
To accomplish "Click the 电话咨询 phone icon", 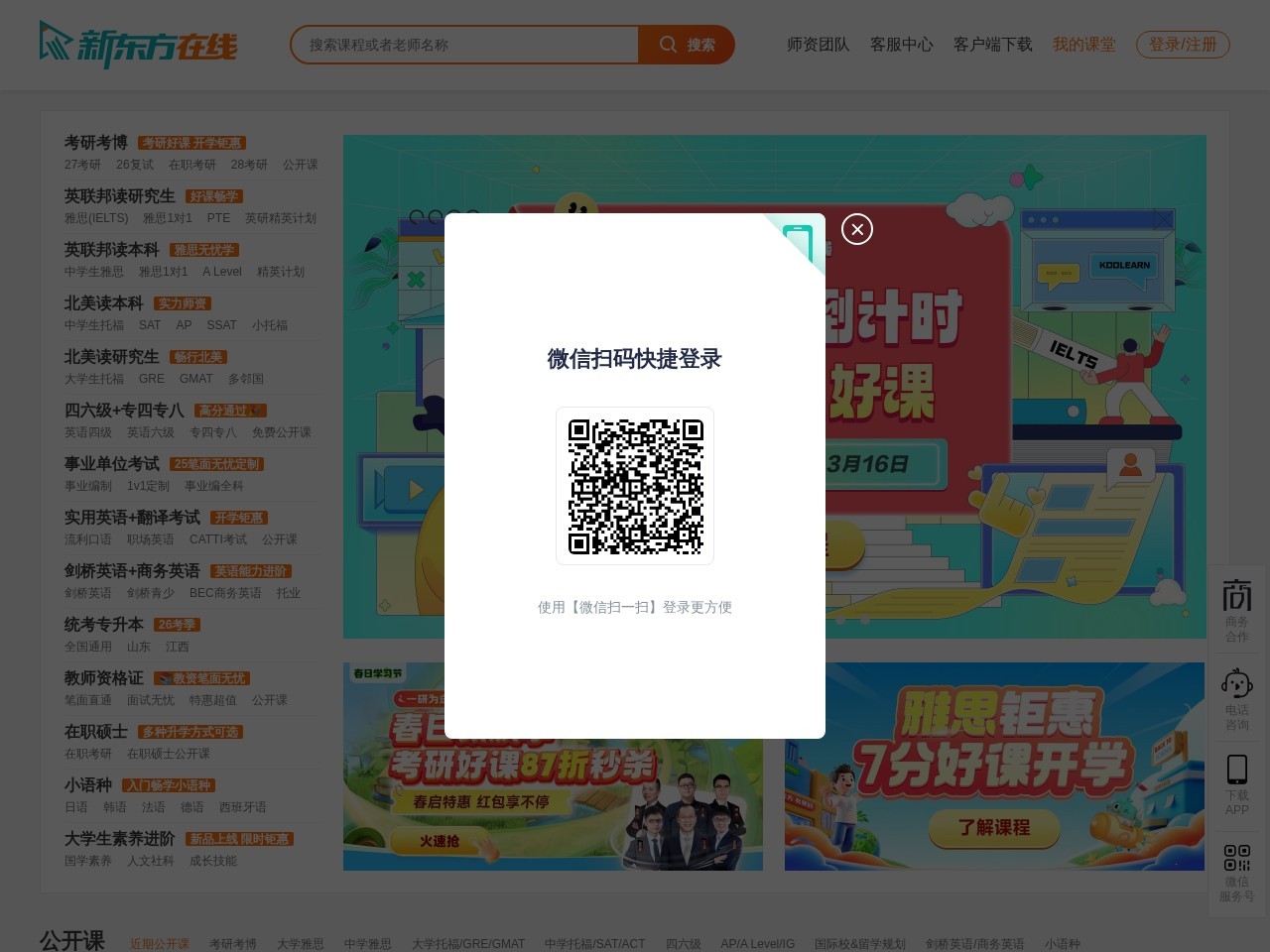I will click(x=1236, y=684).
